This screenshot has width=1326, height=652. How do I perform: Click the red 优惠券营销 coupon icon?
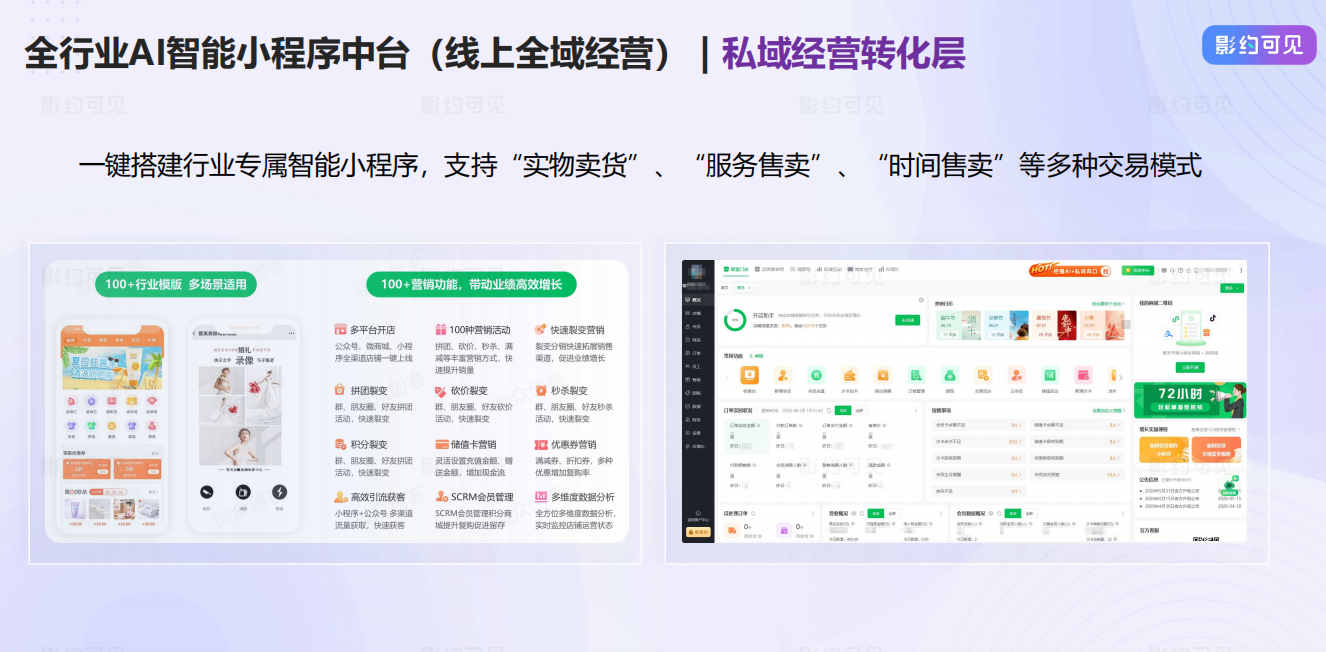click(x=540, y=444)
